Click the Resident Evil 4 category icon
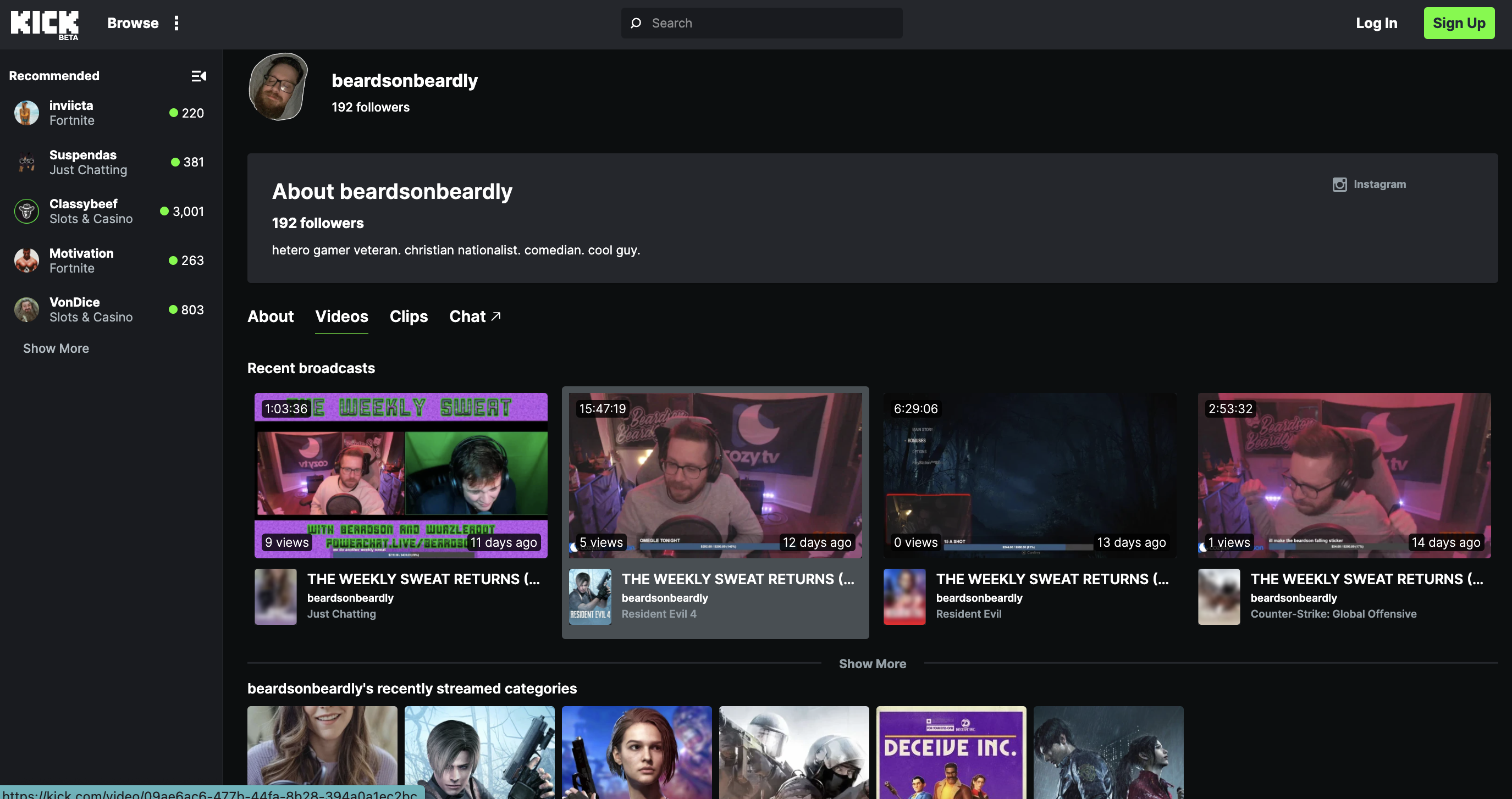 pyautogui.click(x=590, y=597)
